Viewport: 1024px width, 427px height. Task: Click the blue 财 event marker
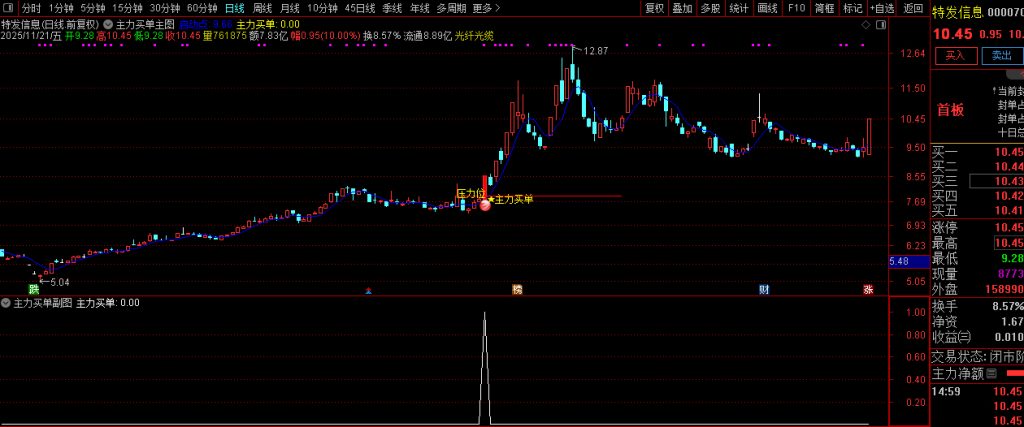[x=763, y=289]
